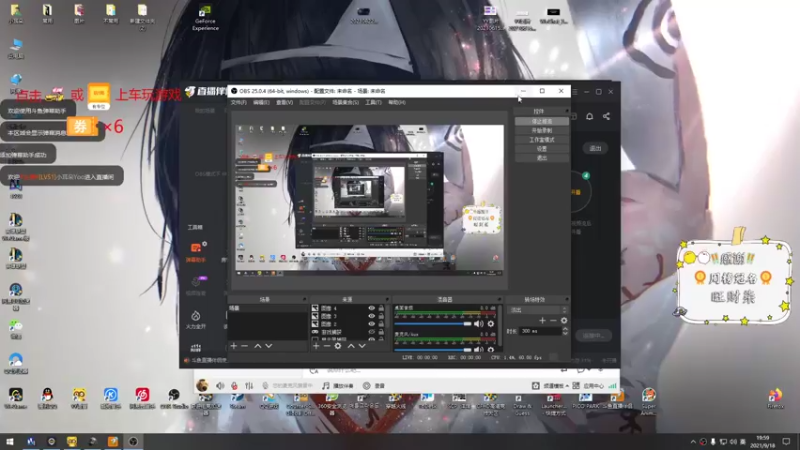Click the bell icon in 直播伴侣 window
The height and width of the screenshot is (450, 800).
[589, 116]
